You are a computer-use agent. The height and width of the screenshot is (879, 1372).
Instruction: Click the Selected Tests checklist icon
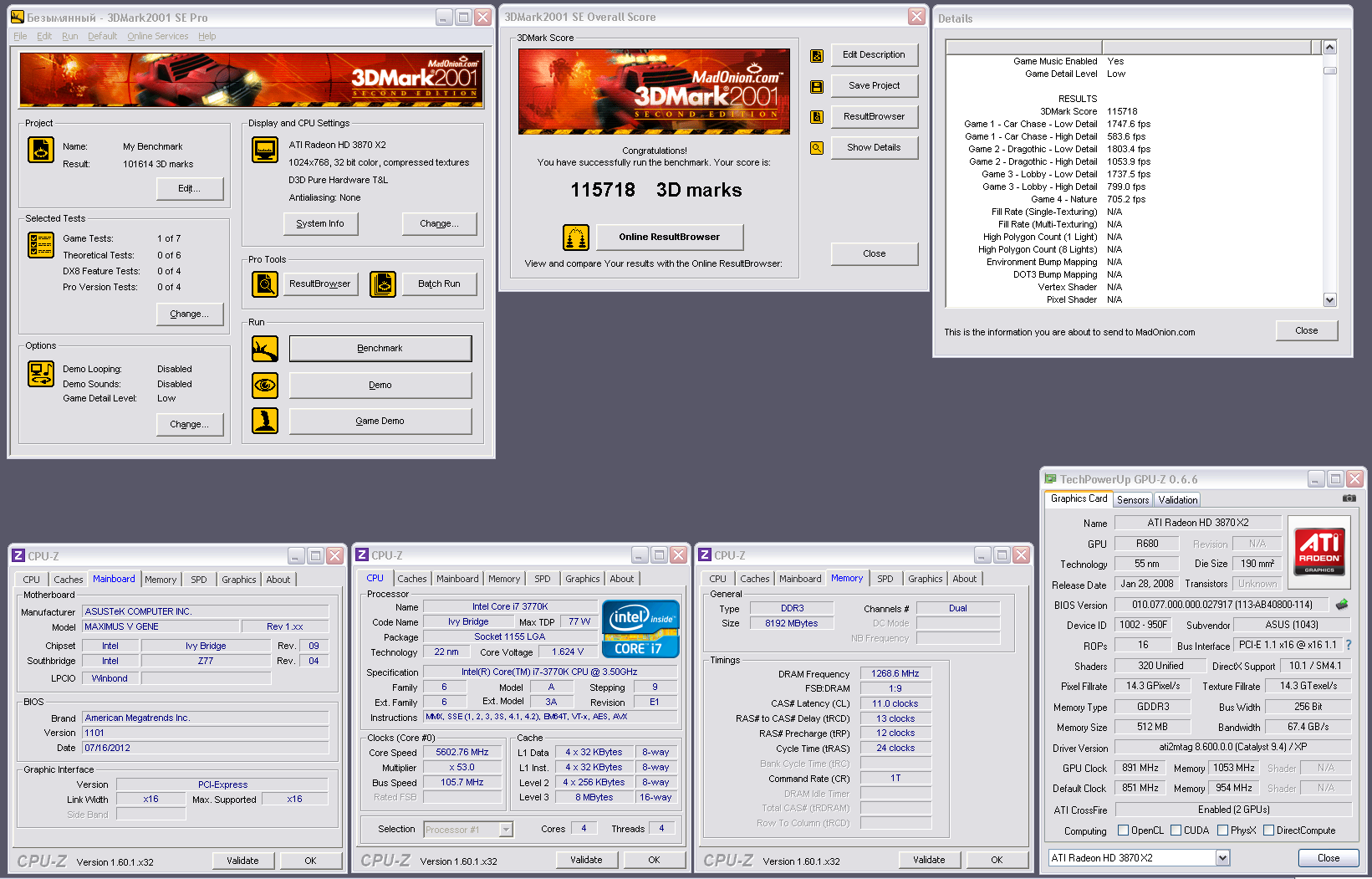coord(41,245)
